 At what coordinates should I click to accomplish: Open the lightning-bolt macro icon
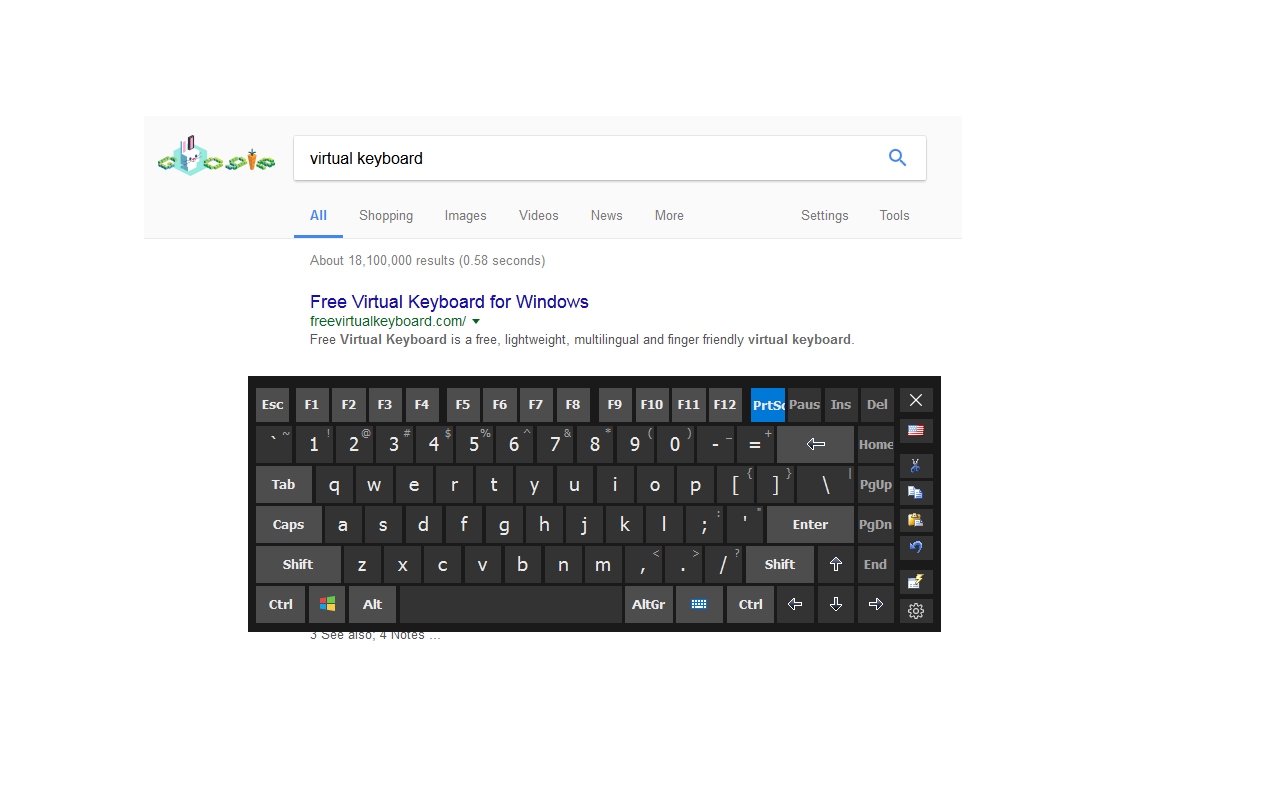tap(916, 581)
